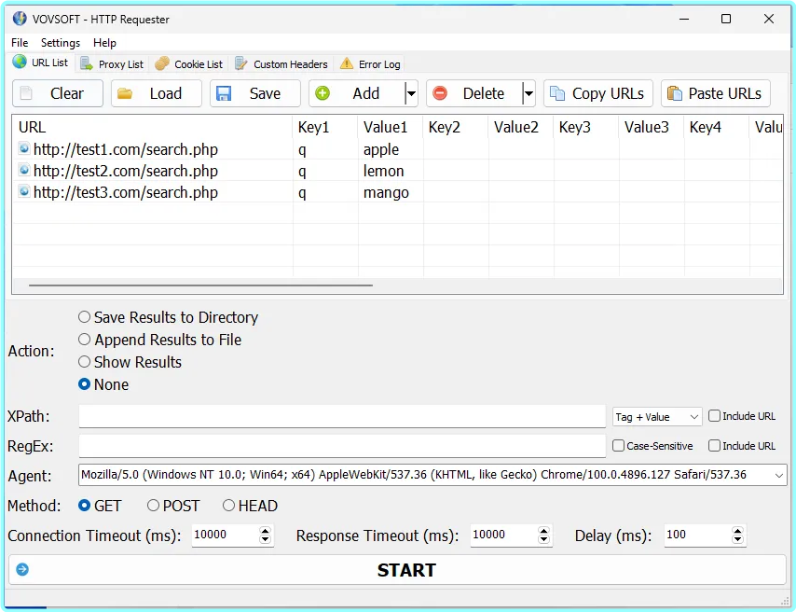Click the globe icon on URL List tab
Viewport: 796px width, 612px height.
pyautogui.click(x=19, y=61)
